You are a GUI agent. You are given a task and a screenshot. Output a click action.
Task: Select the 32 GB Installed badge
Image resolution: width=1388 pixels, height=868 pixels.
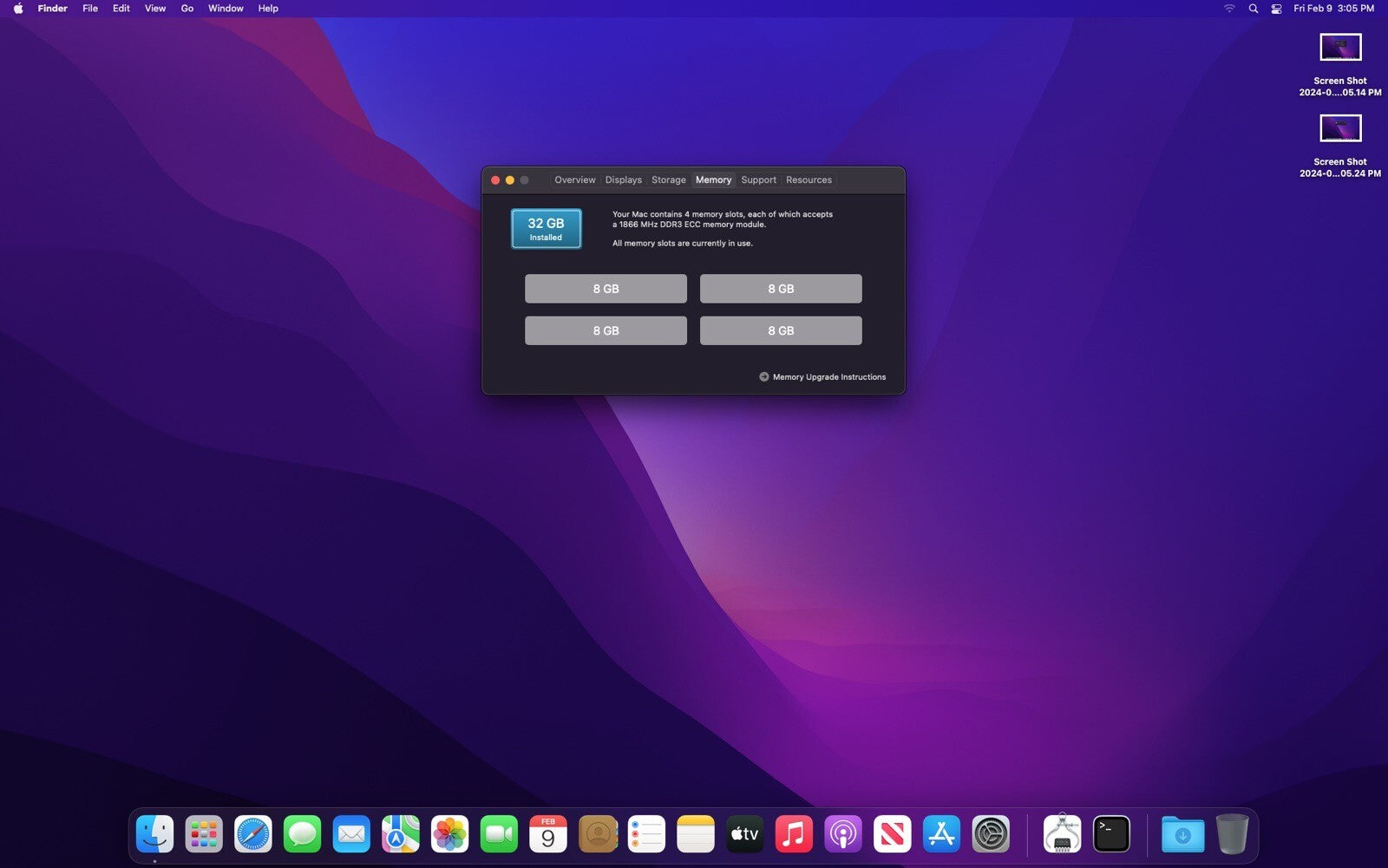pos(547,229)
